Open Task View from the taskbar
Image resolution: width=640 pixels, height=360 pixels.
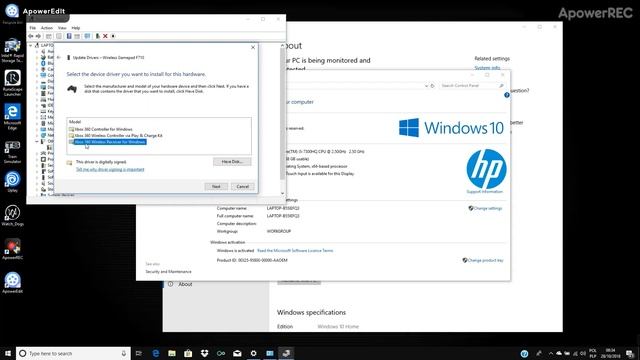[x=139, y=353]
